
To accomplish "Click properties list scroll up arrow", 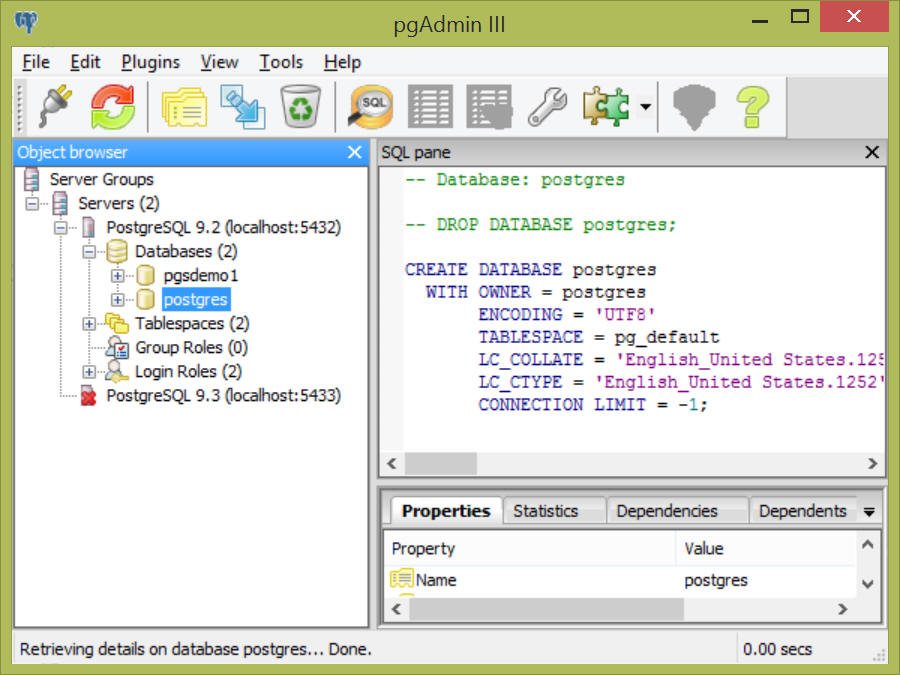I will pyautogui.click(x=868, y=544).
